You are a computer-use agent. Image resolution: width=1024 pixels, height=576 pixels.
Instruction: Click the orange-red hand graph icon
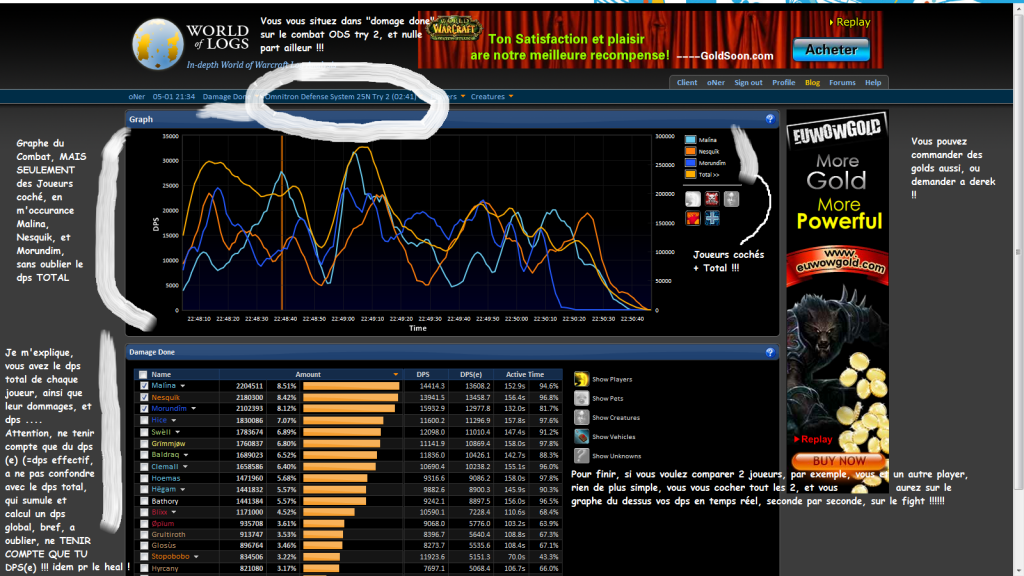pyautogui.click(x=693, y=218)
